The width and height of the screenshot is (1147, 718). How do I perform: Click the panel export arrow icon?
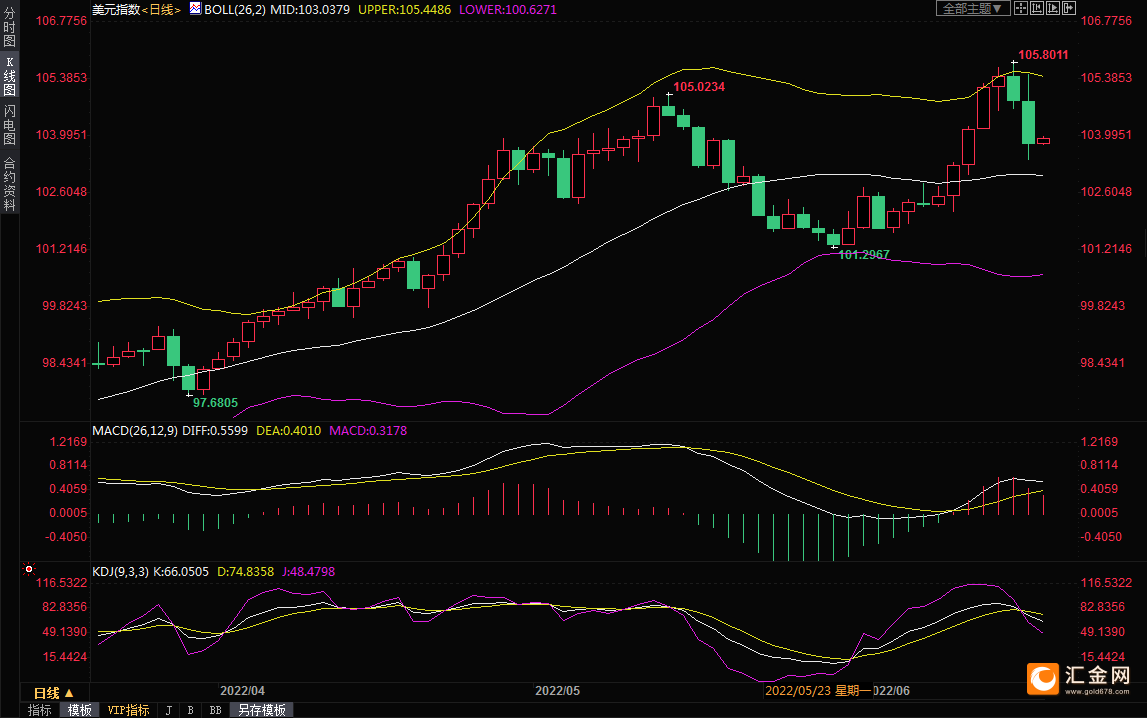click(x=1069, y=9)
